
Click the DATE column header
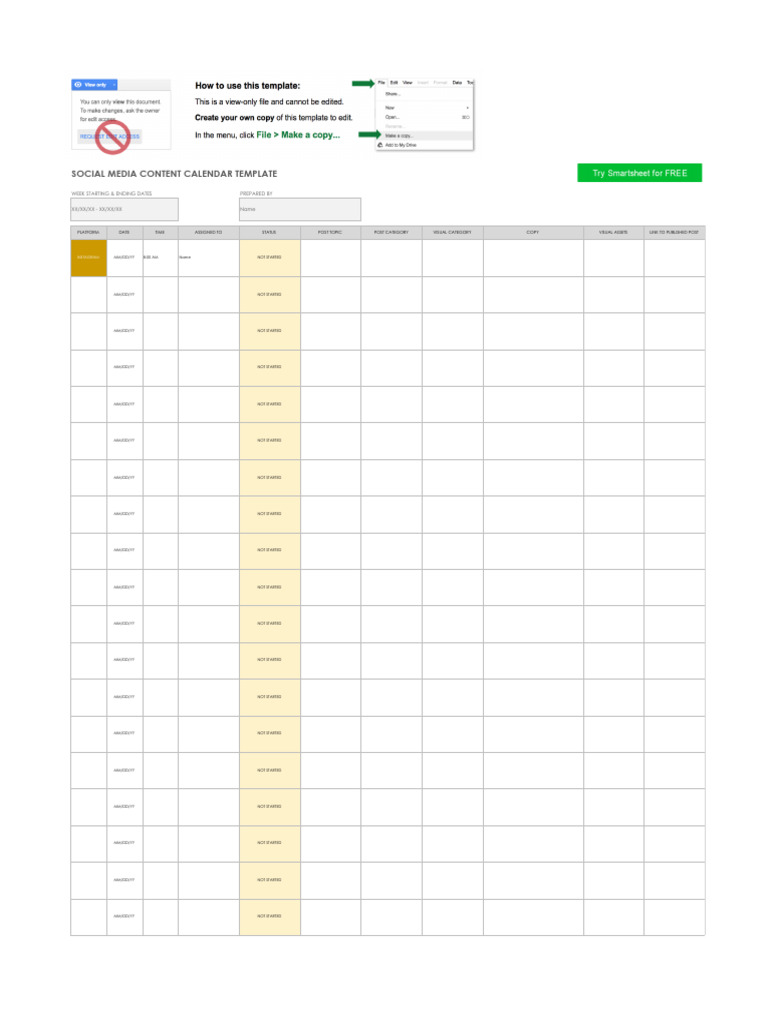[124, 232]
